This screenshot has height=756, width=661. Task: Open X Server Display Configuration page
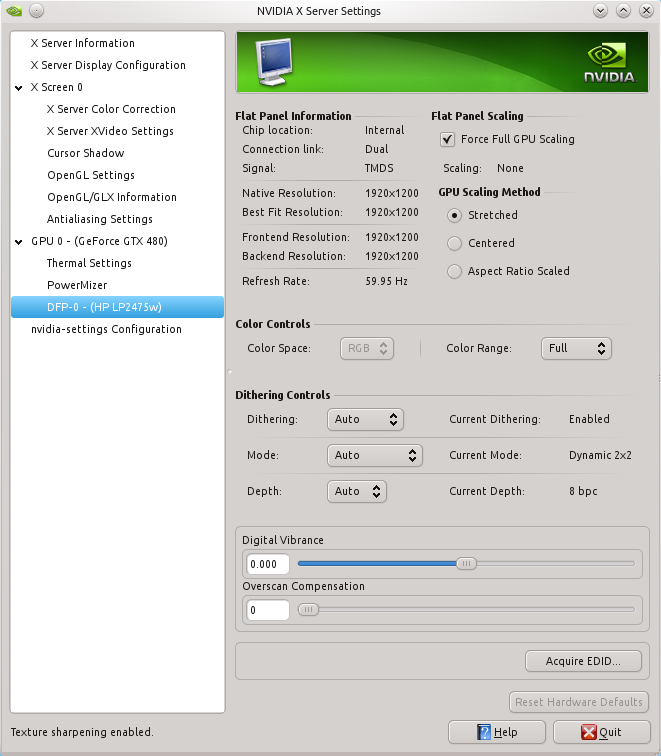tap(108, 65)
